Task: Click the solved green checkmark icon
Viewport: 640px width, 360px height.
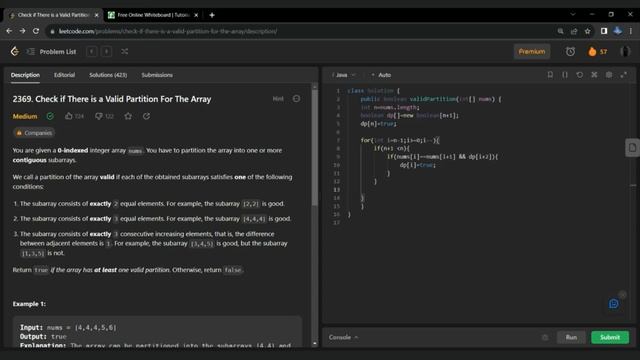Action: click(50, 116)
